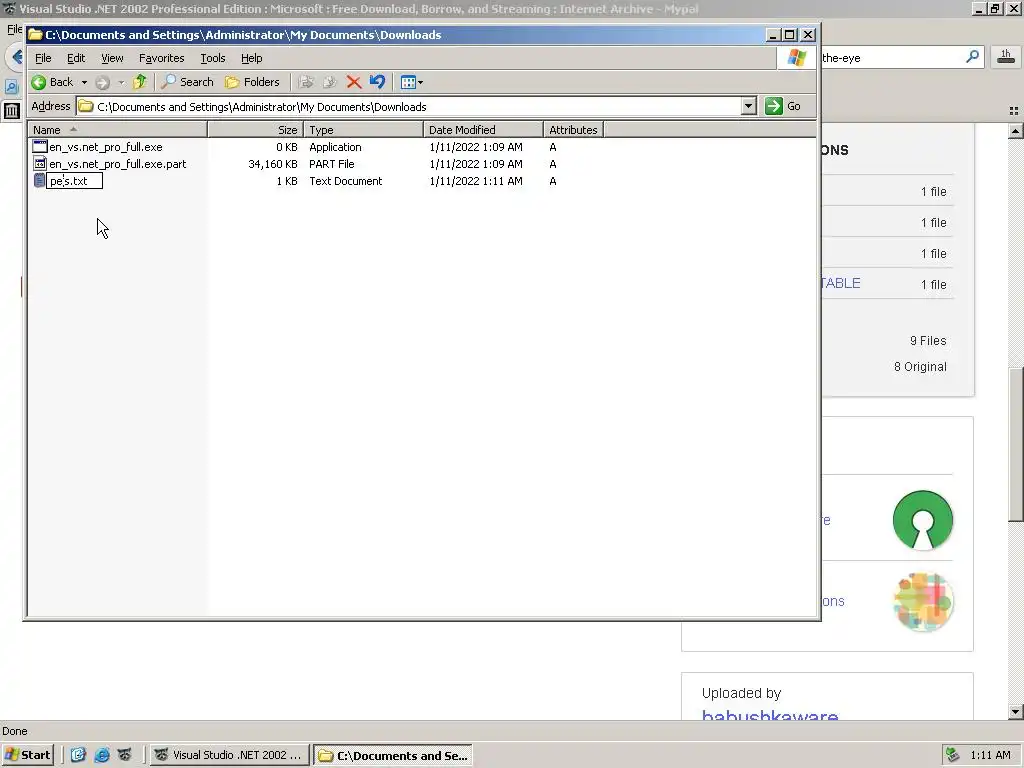Open the Favorites menu

[x=161, y=58]
